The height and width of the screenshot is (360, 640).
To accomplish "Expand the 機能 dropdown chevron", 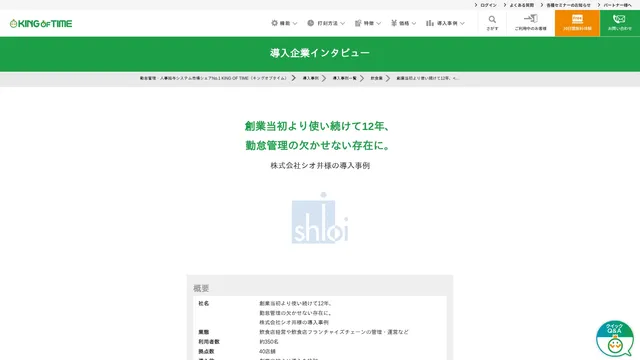I will (295, 24).
